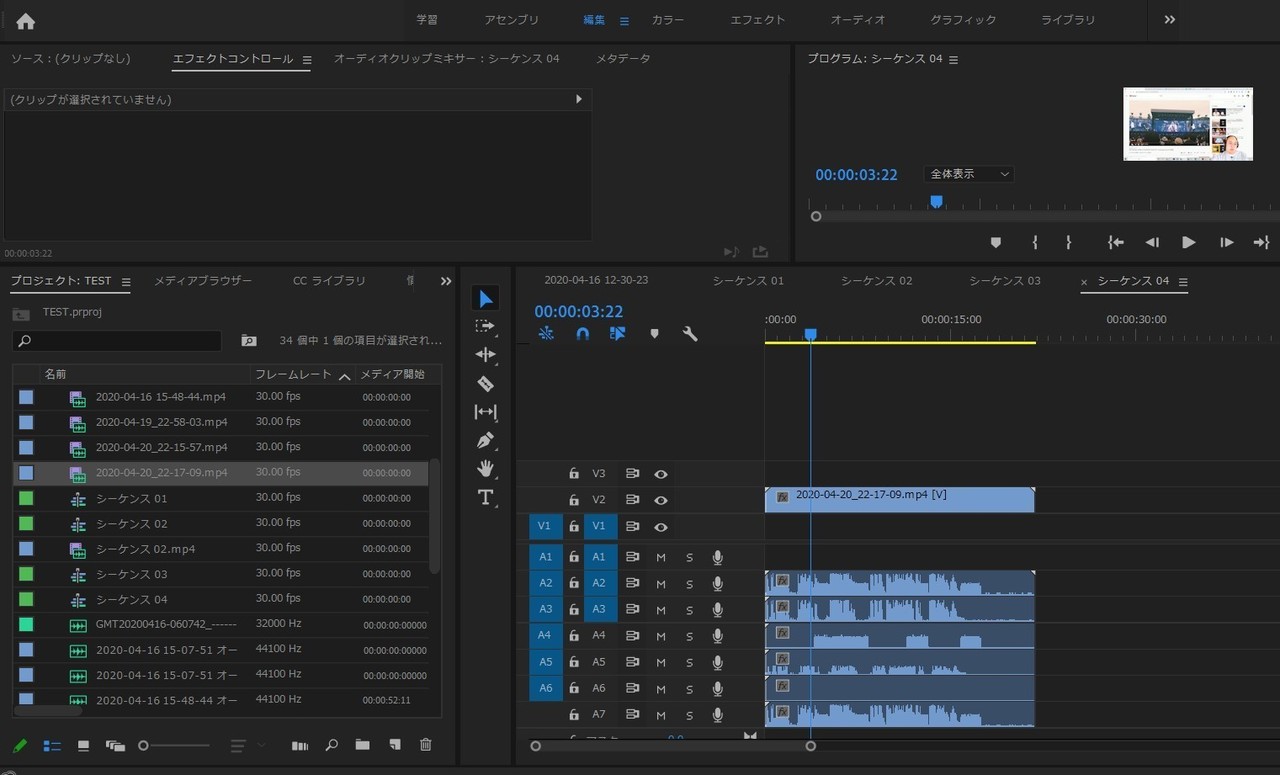Step back one frame
The height and width of the screenshot is (775, 1280).
[x=1152, y=242]
